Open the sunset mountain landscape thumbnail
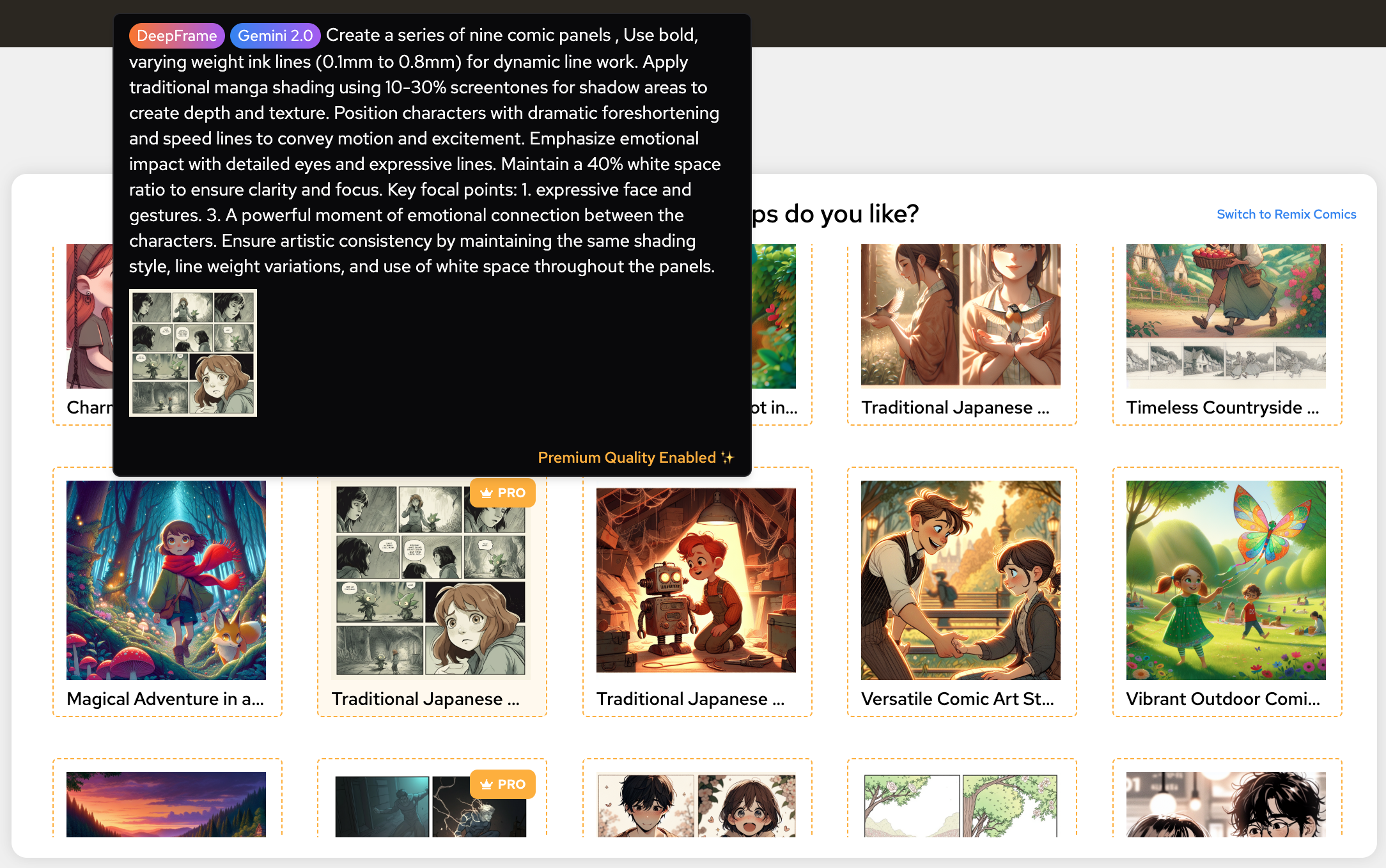Viewport: 1386px width, 868px height. (x=166, y=804)
